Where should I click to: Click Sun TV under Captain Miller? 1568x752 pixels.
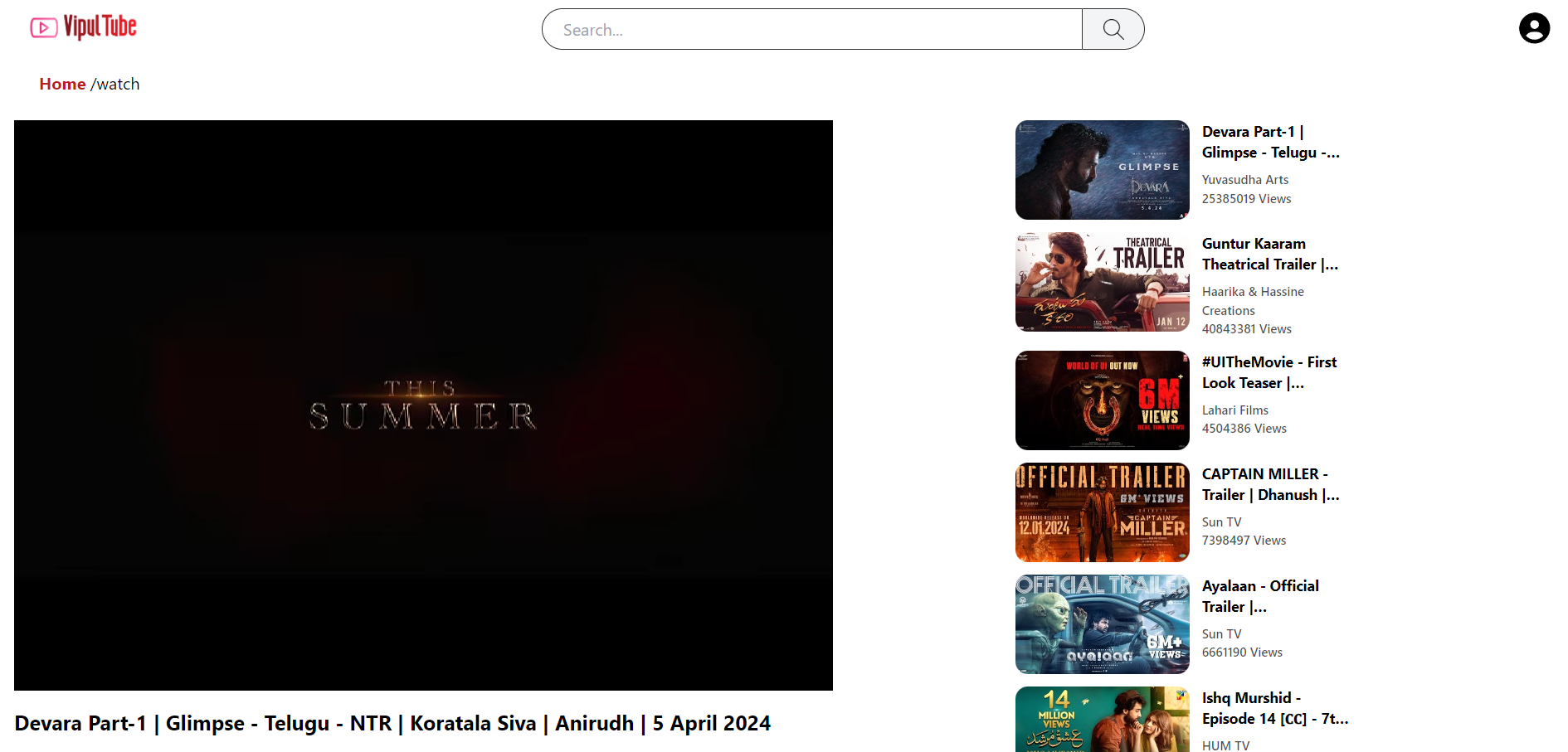(x=1222, y=522)
